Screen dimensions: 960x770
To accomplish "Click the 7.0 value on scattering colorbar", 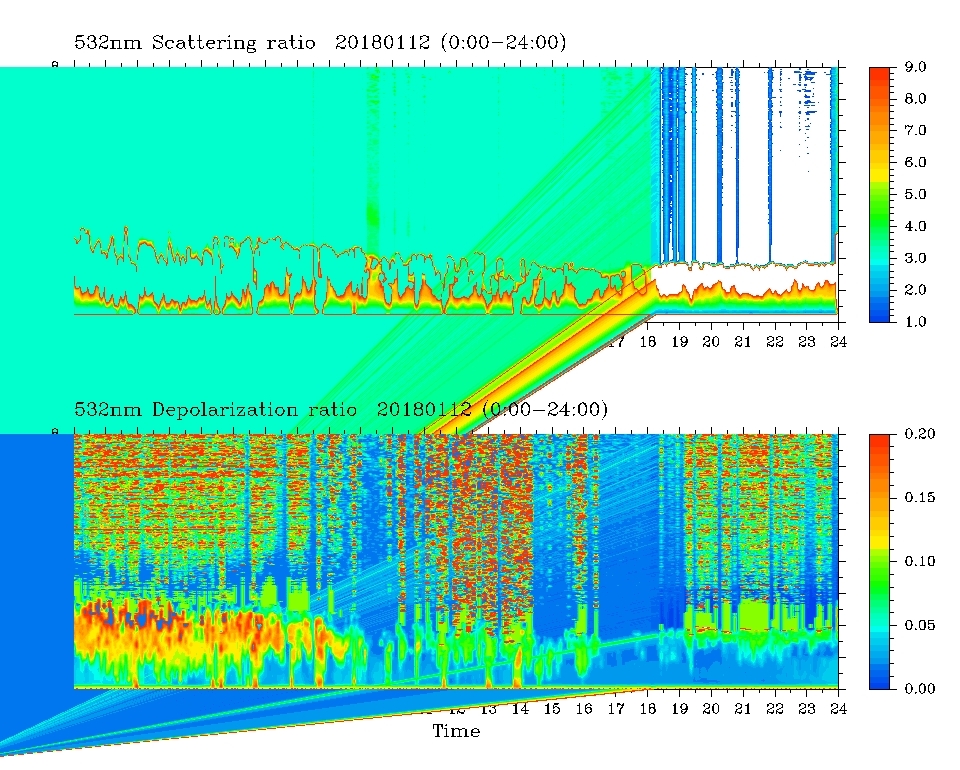I will 915,130.
